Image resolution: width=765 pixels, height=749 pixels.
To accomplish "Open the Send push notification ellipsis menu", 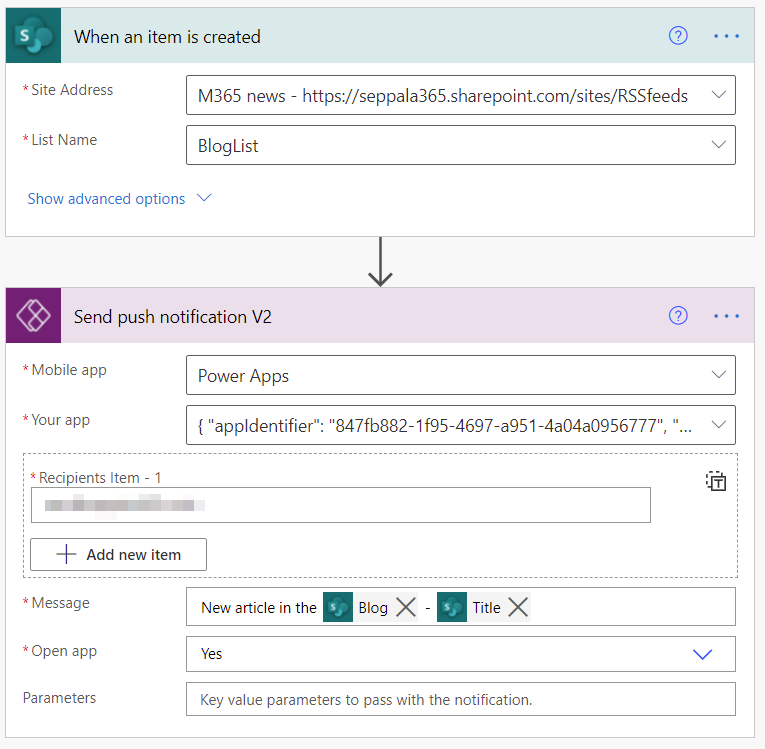I will (726, 316).
